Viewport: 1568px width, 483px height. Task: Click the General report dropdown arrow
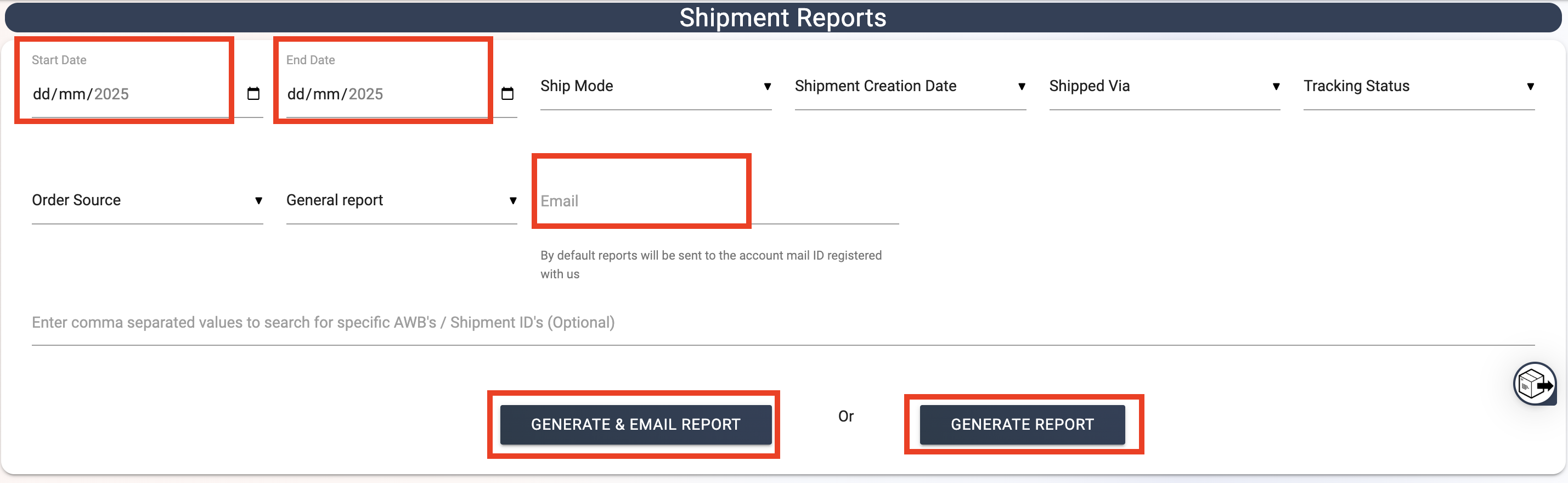tap(512, 200)
